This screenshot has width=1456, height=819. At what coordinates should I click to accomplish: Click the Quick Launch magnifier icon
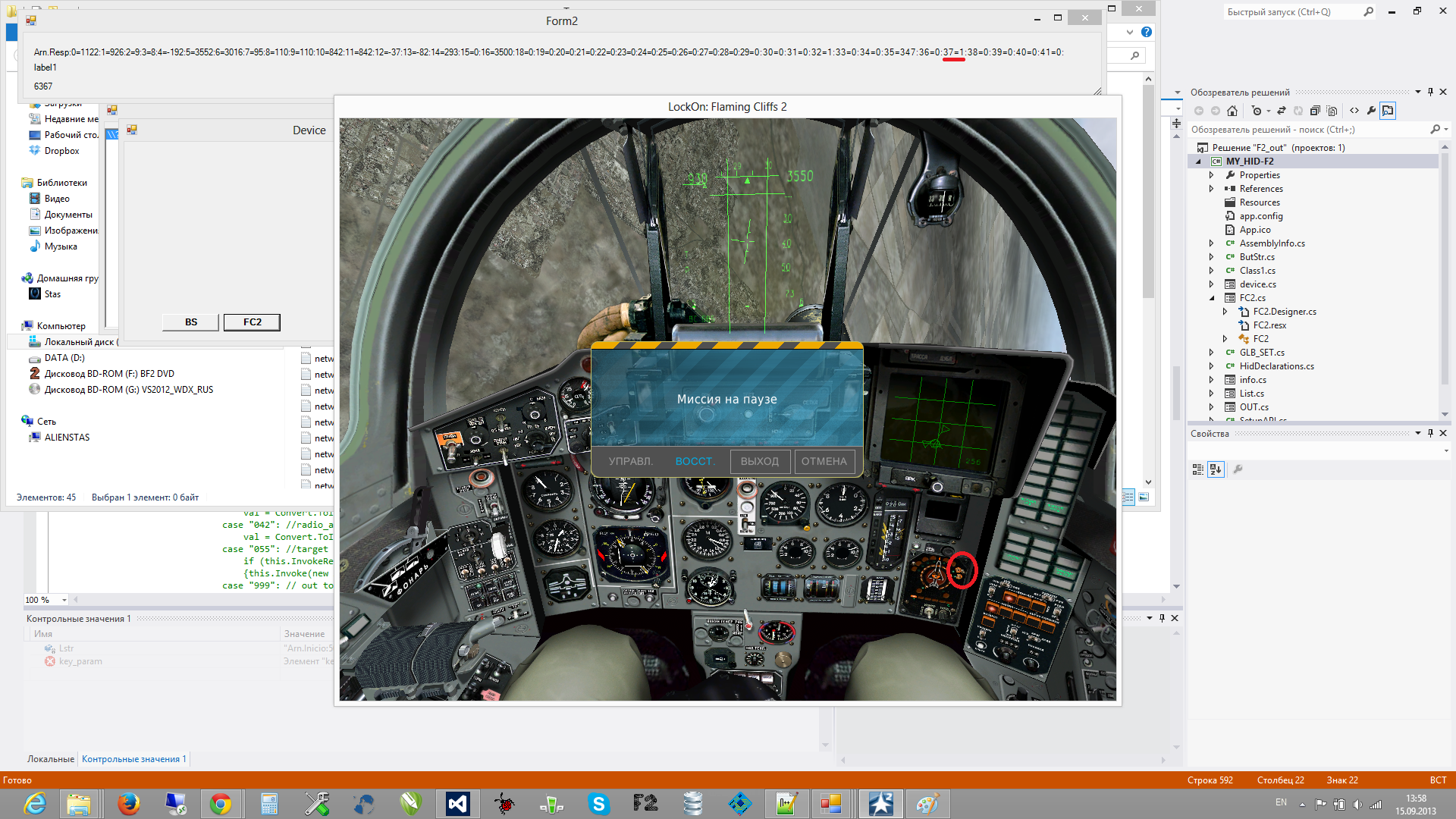[1368, 12]
